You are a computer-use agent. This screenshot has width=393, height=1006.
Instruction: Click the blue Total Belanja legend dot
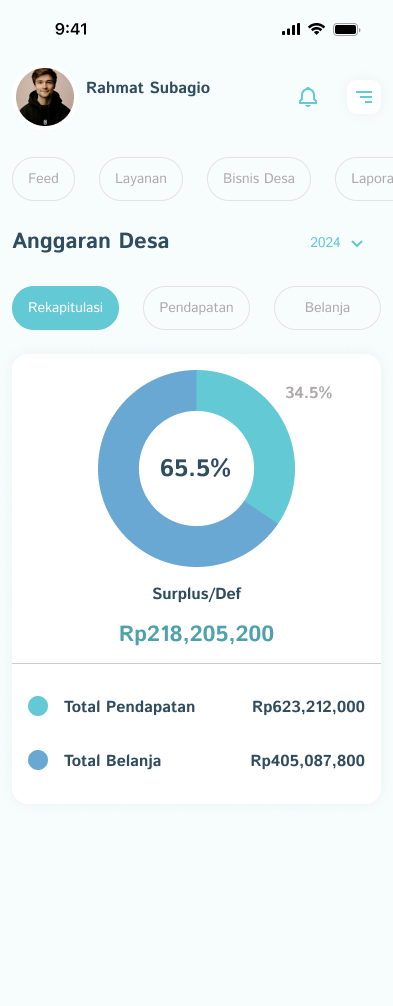click(38, 760)
